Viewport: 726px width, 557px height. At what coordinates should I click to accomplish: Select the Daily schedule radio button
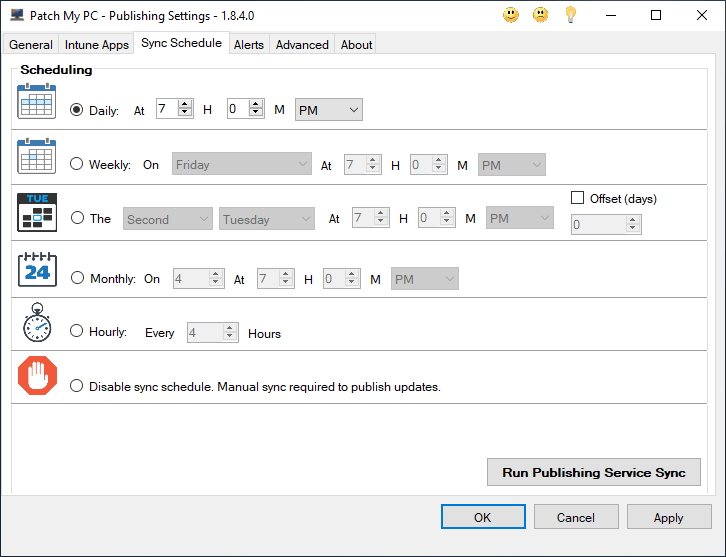click(x=76, y=110)
